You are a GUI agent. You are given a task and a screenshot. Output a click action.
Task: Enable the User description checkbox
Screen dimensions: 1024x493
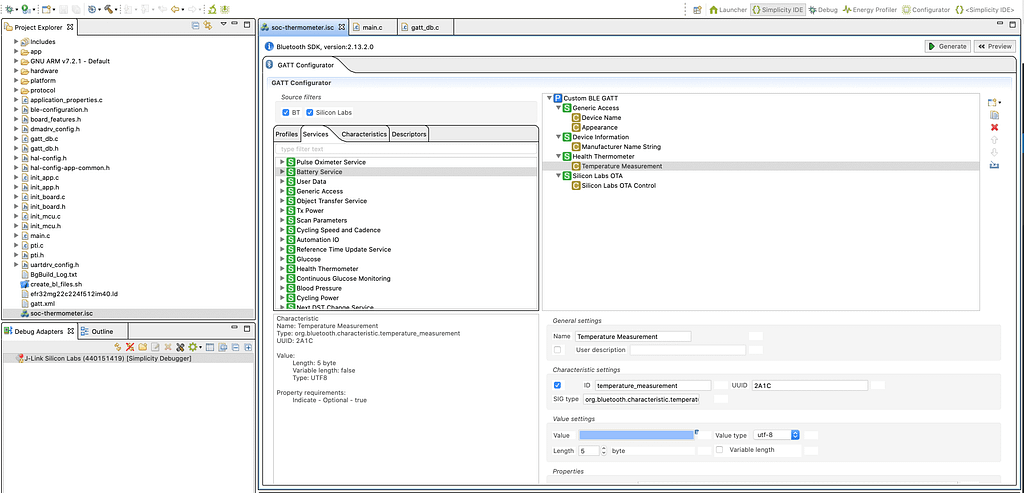tap(557, 350)
